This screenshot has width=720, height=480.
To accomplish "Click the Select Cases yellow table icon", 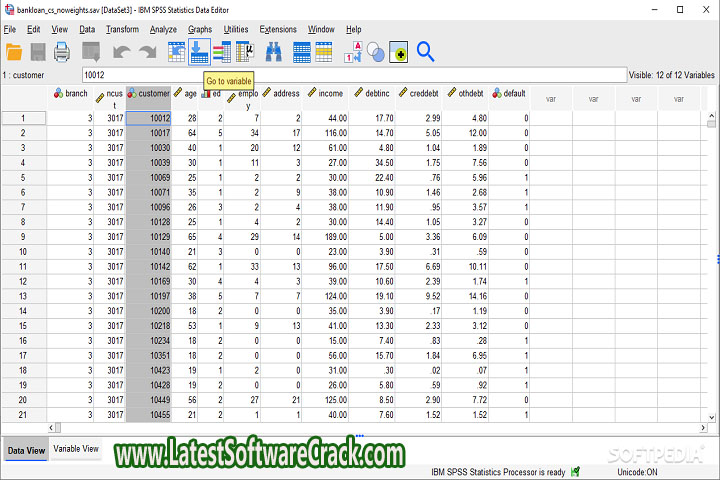I will tap(324, 52).
